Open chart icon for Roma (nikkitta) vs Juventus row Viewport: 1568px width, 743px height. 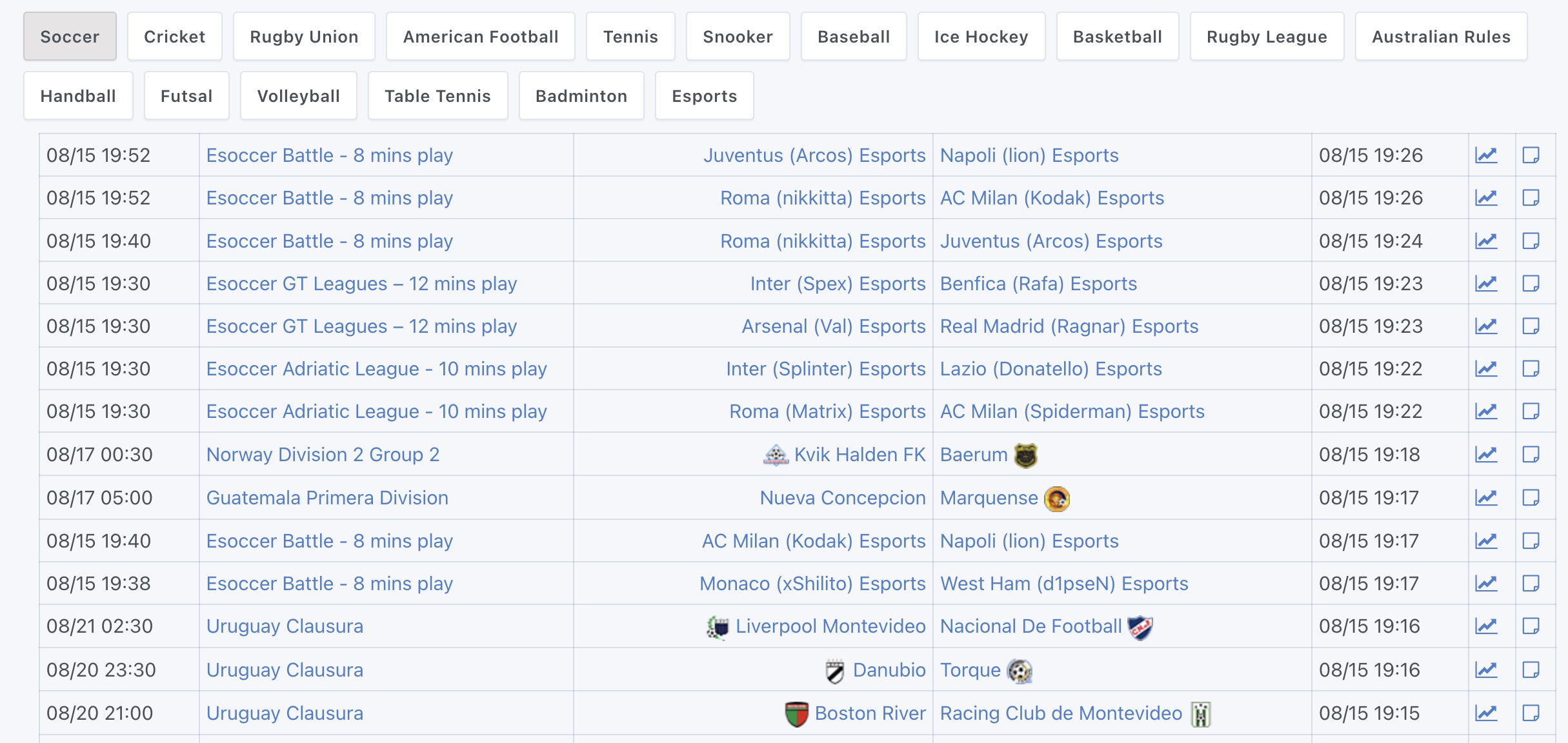tap(1486, 241)
